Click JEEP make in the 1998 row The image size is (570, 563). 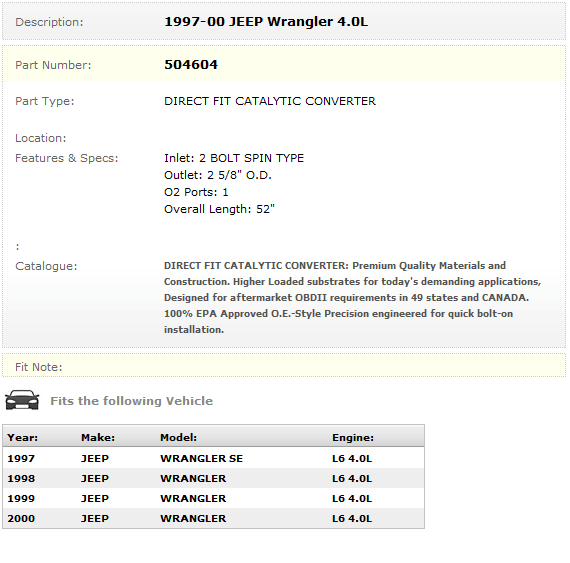(x=95, y=478)
